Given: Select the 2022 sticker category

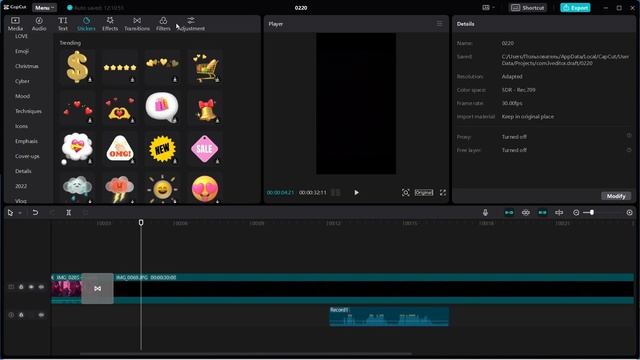Looking at the screenshot, I should (x=21, y=186).
